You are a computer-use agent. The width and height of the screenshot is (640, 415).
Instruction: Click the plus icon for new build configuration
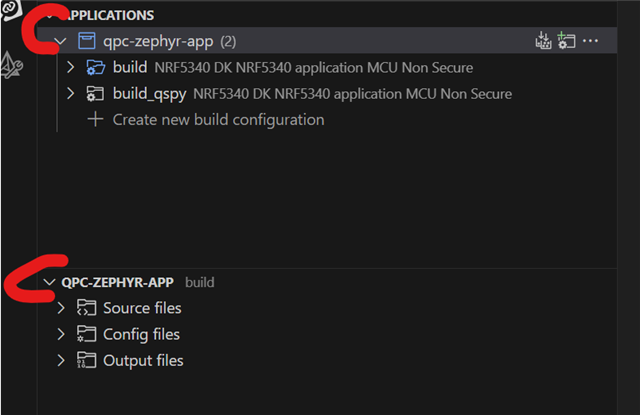95,120
